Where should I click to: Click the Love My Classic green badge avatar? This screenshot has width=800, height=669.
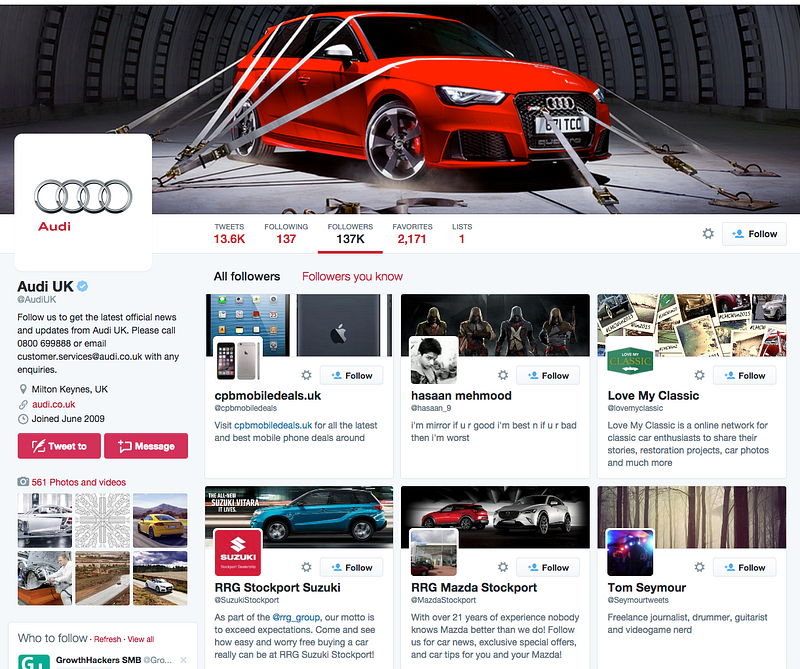[x=630, y=360]
